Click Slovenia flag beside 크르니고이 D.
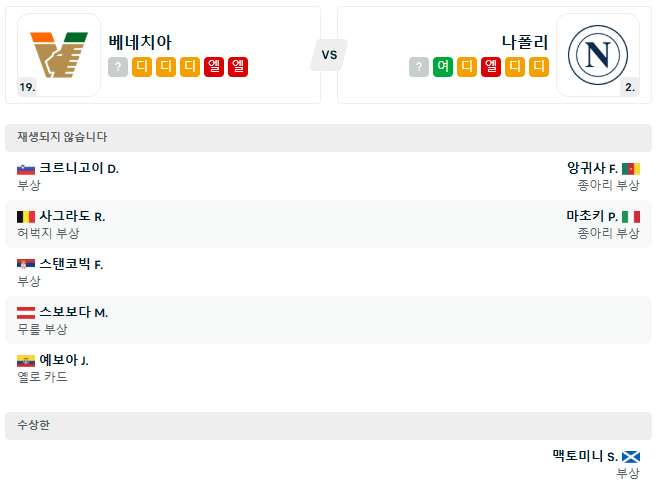 (x=26, y=169)
